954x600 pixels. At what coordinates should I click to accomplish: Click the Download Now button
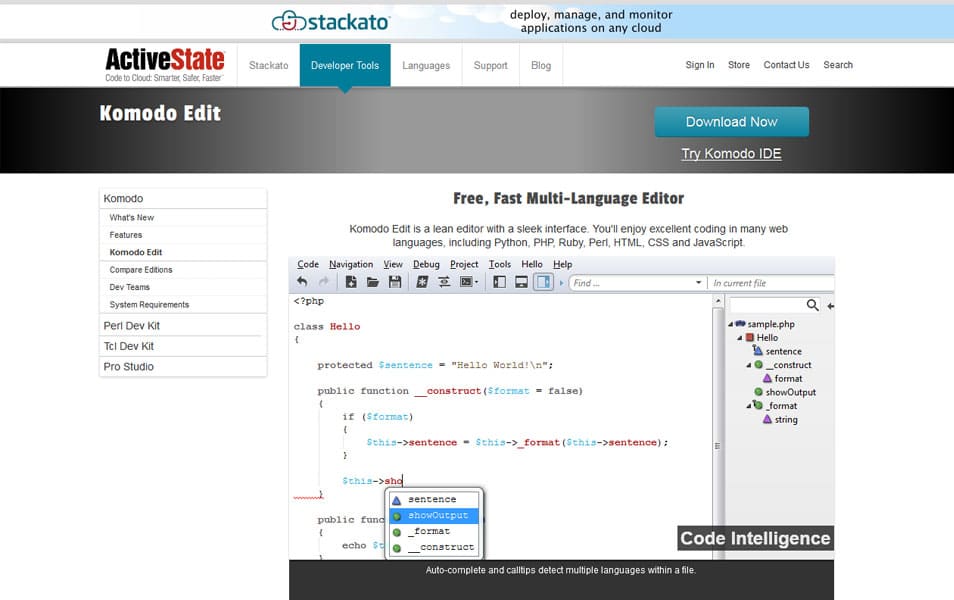pyautogui.click(x=731, y=121)
